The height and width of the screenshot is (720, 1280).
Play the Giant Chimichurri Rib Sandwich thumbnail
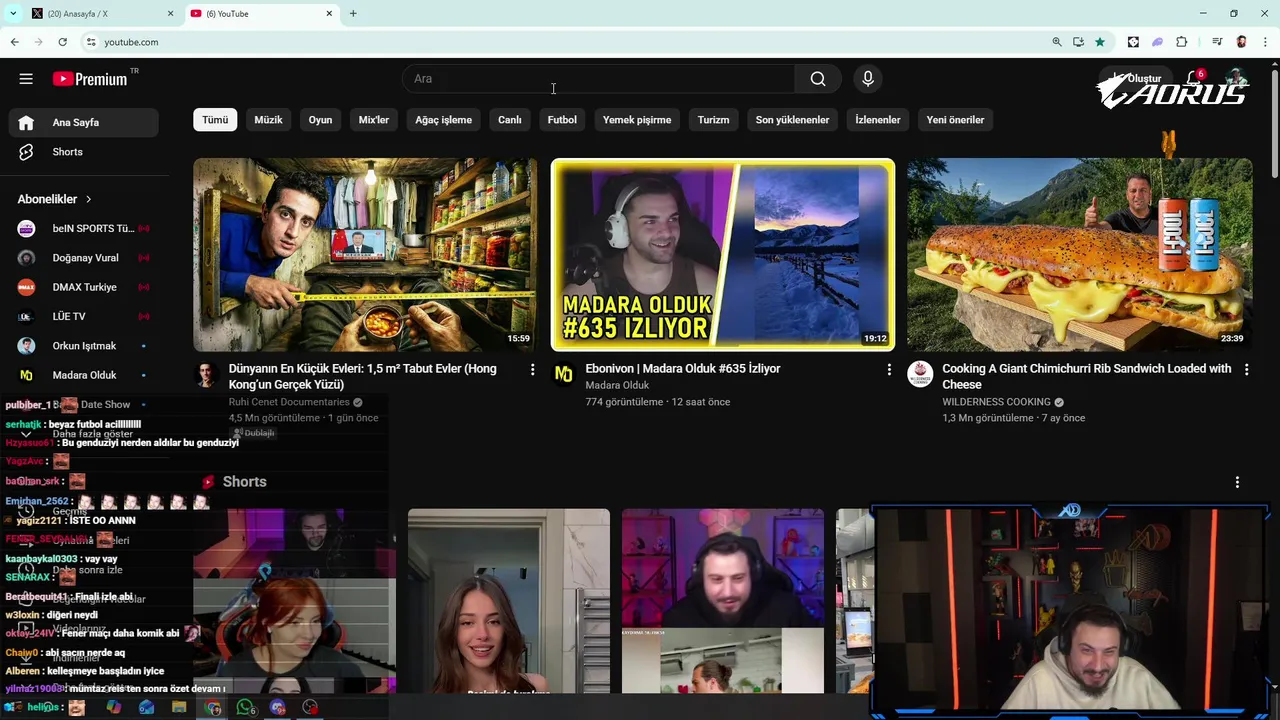1080,254
